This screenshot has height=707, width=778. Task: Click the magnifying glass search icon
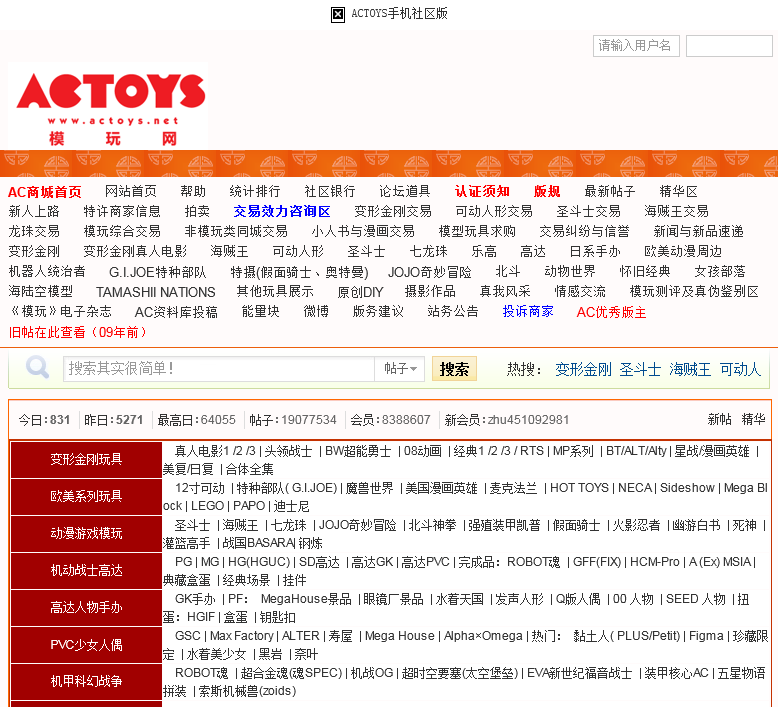37,368
